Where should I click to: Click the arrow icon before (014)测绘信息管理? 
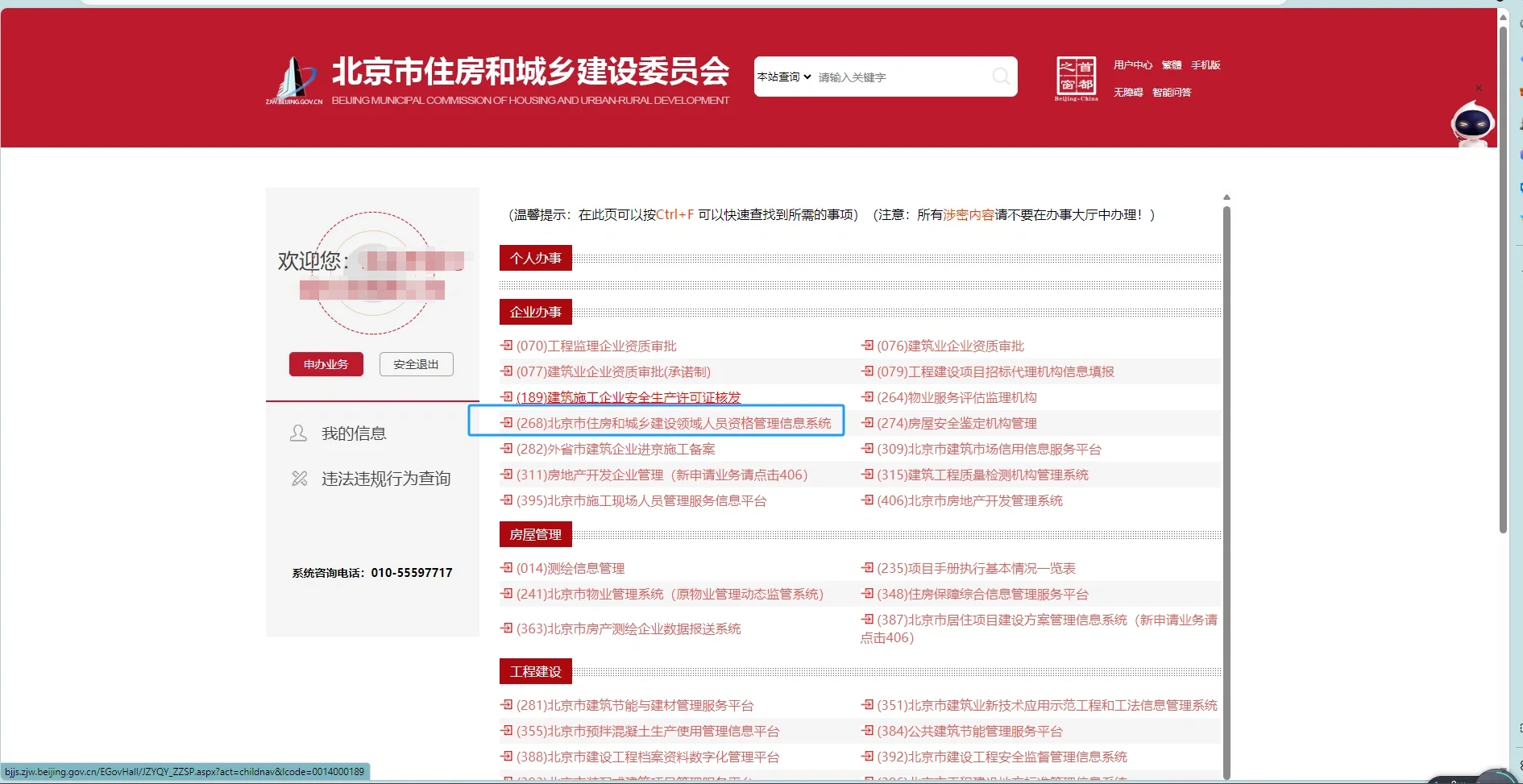(506, 568)
